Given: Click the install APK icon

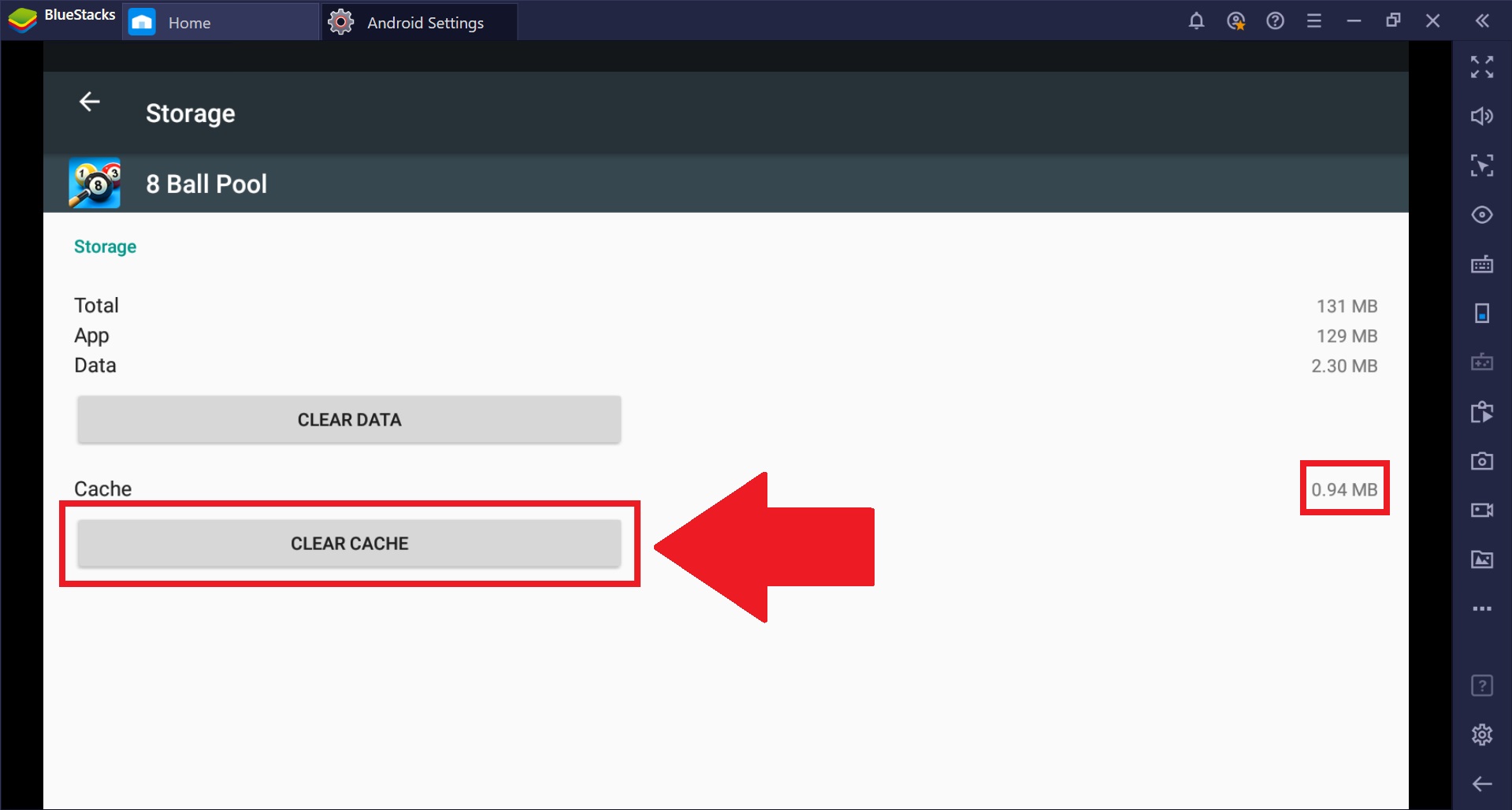Looking at the screenshot, I should 1482,412.
